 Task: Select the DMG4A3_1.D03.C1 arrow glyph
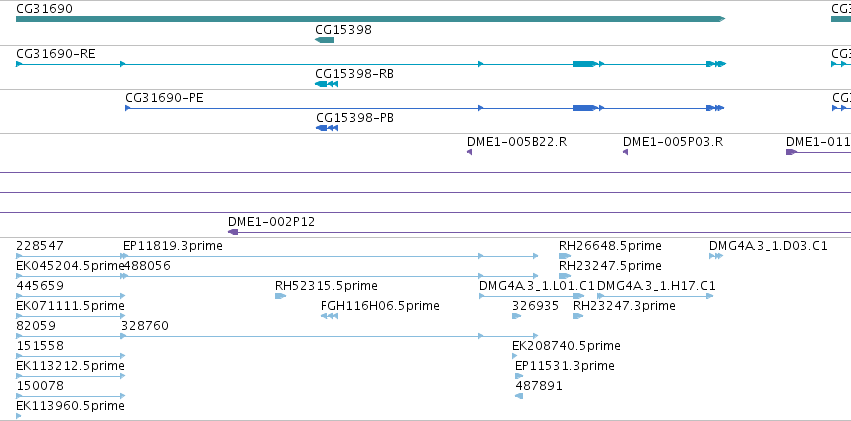pyautogui.click(x=716, y=256)
